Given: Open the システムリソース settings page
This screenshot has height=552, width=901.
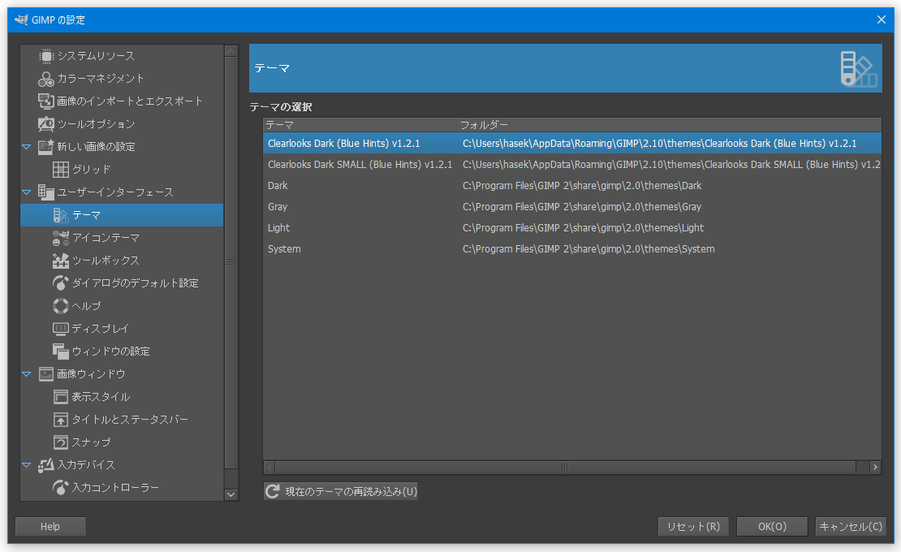Looking at the screenshot, I should (122, 56).
